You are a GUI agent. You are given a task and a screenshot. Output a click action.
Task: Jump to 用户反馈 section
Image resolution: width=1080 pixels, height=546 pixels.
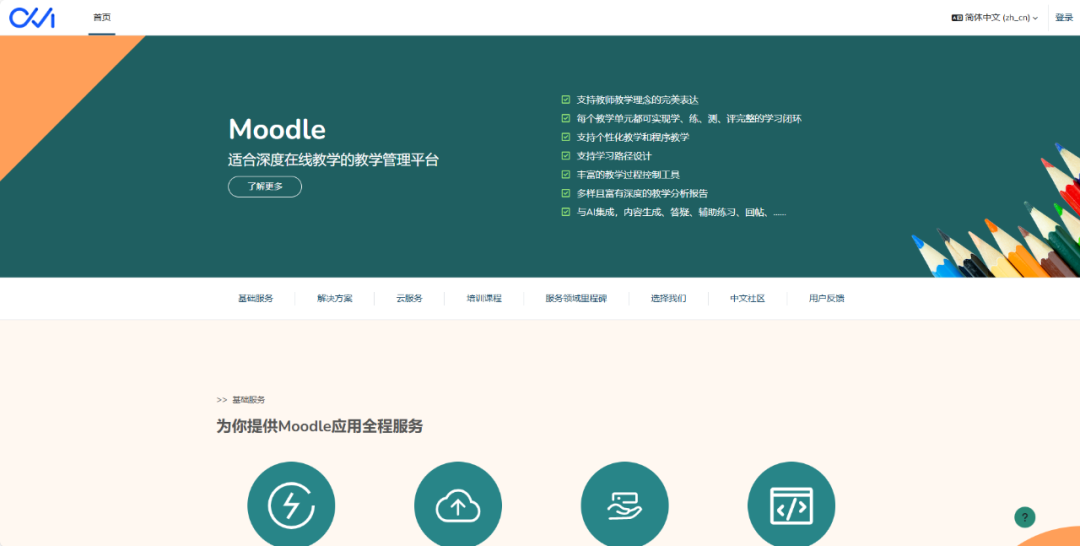pyautogui.click(x=827, y=298)
